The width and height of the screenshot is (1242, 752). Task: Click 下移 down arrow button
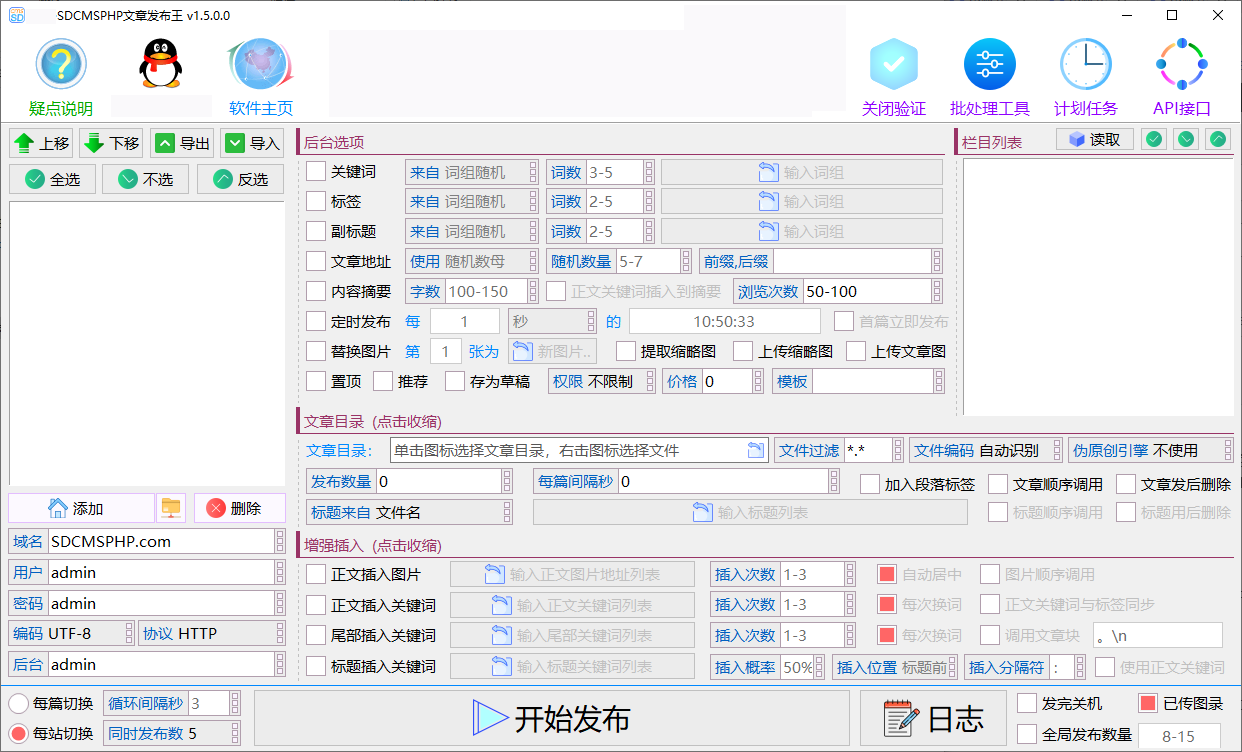click(112, 143)
